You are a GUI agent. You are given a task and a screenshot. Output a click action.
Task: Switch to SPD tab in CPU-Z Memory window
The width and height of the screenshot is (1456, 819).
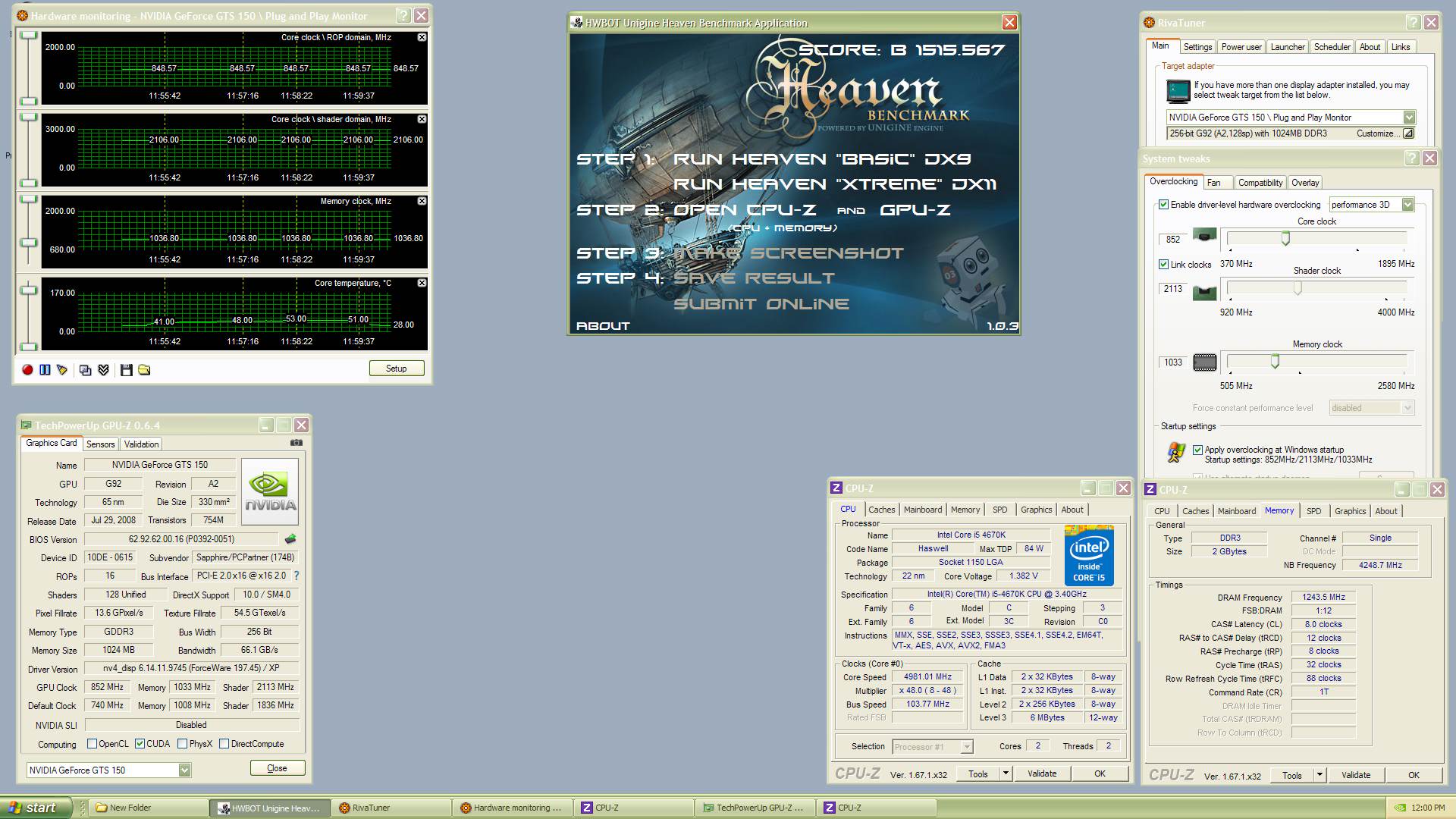pos(1313,511)
